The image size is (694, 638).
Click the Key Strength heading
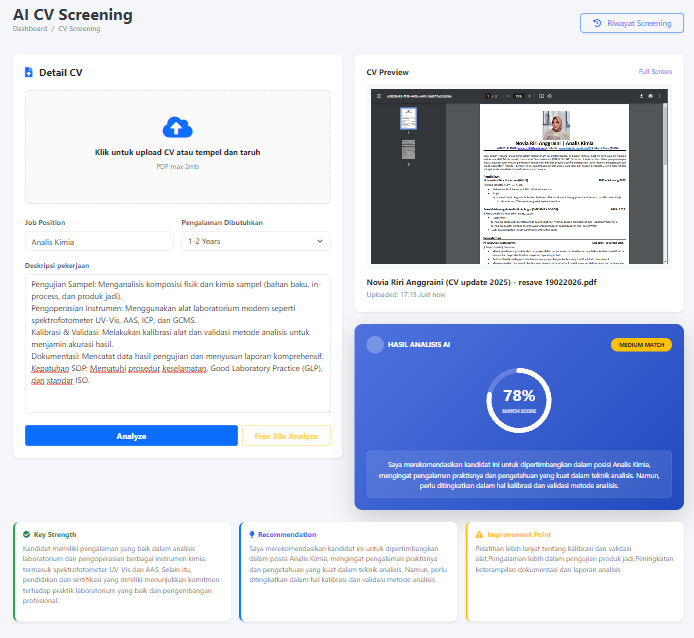point(55,534)
